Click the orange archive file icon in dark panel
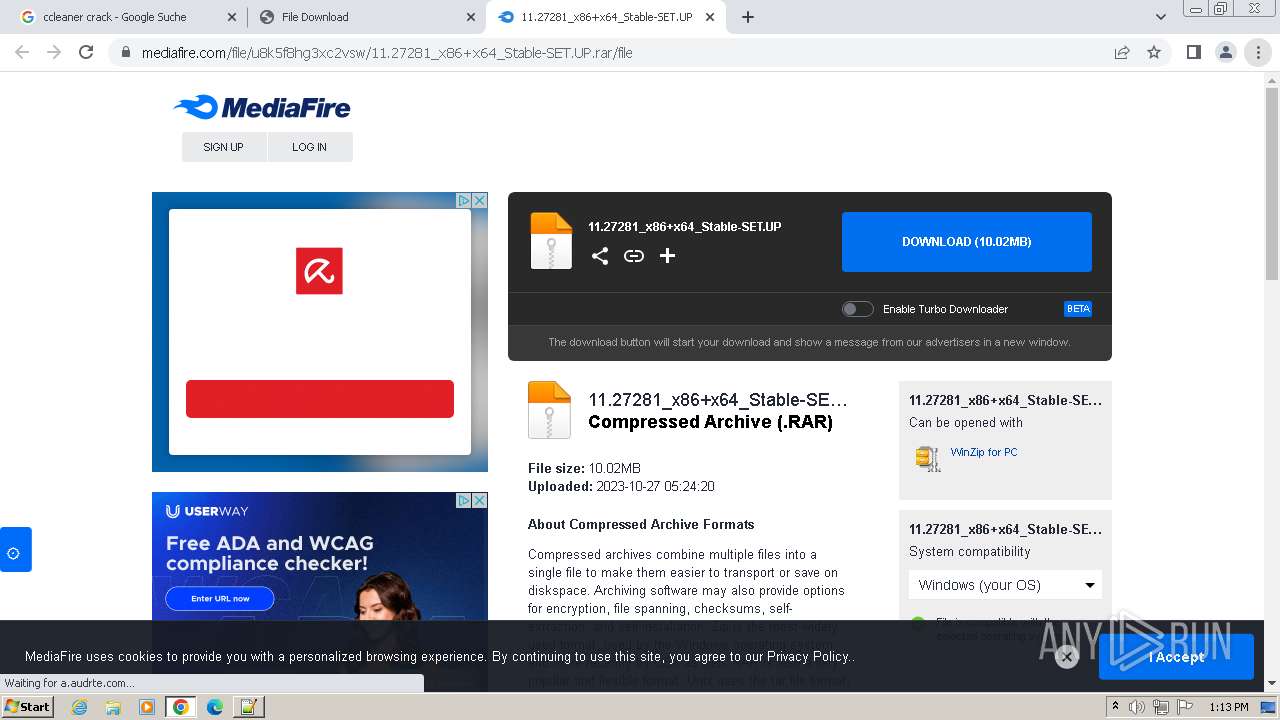The image size is (1280, 720). 551,241
